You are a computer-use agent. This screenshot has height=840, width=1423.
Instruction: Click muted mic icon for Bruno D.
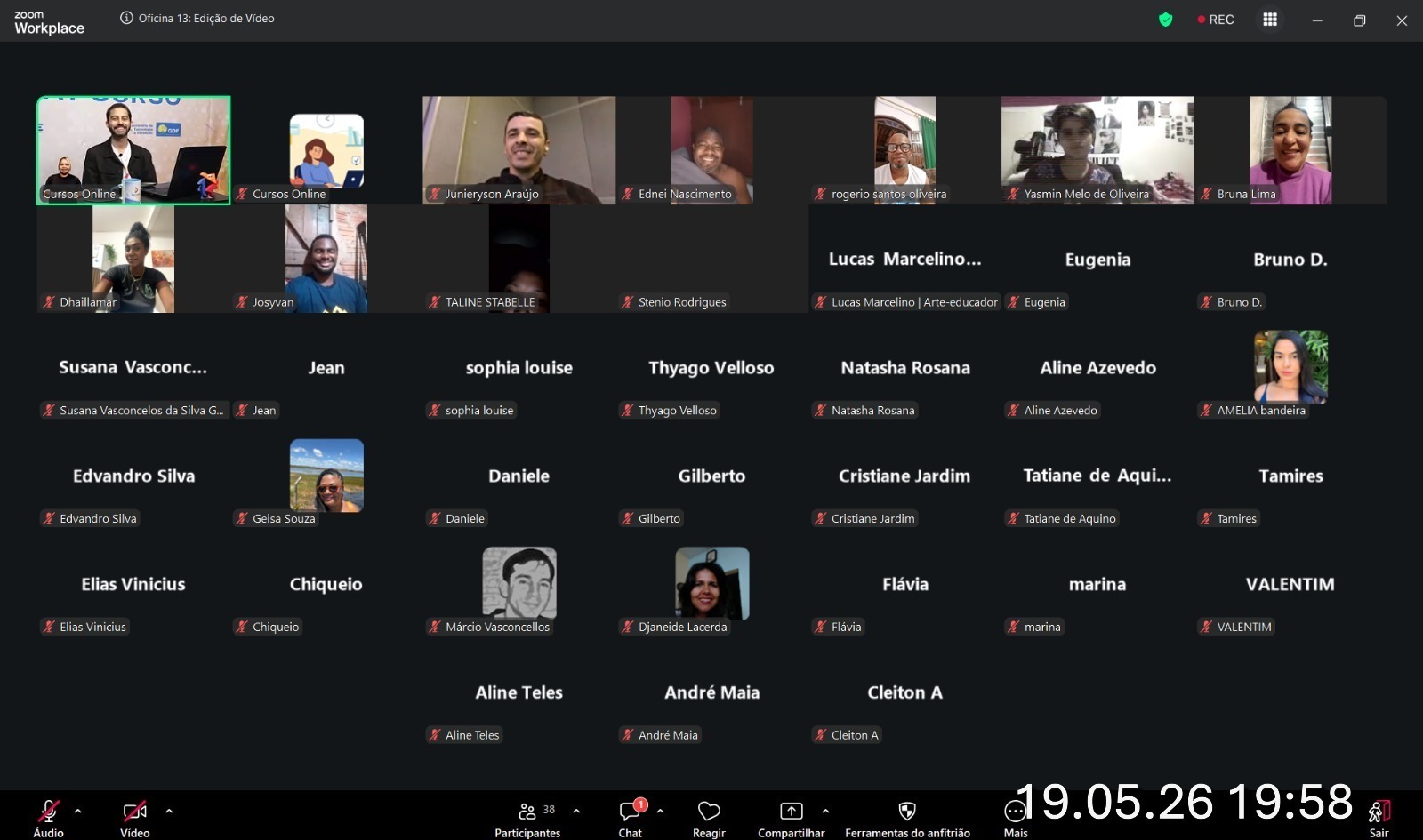click(1207, 302)
